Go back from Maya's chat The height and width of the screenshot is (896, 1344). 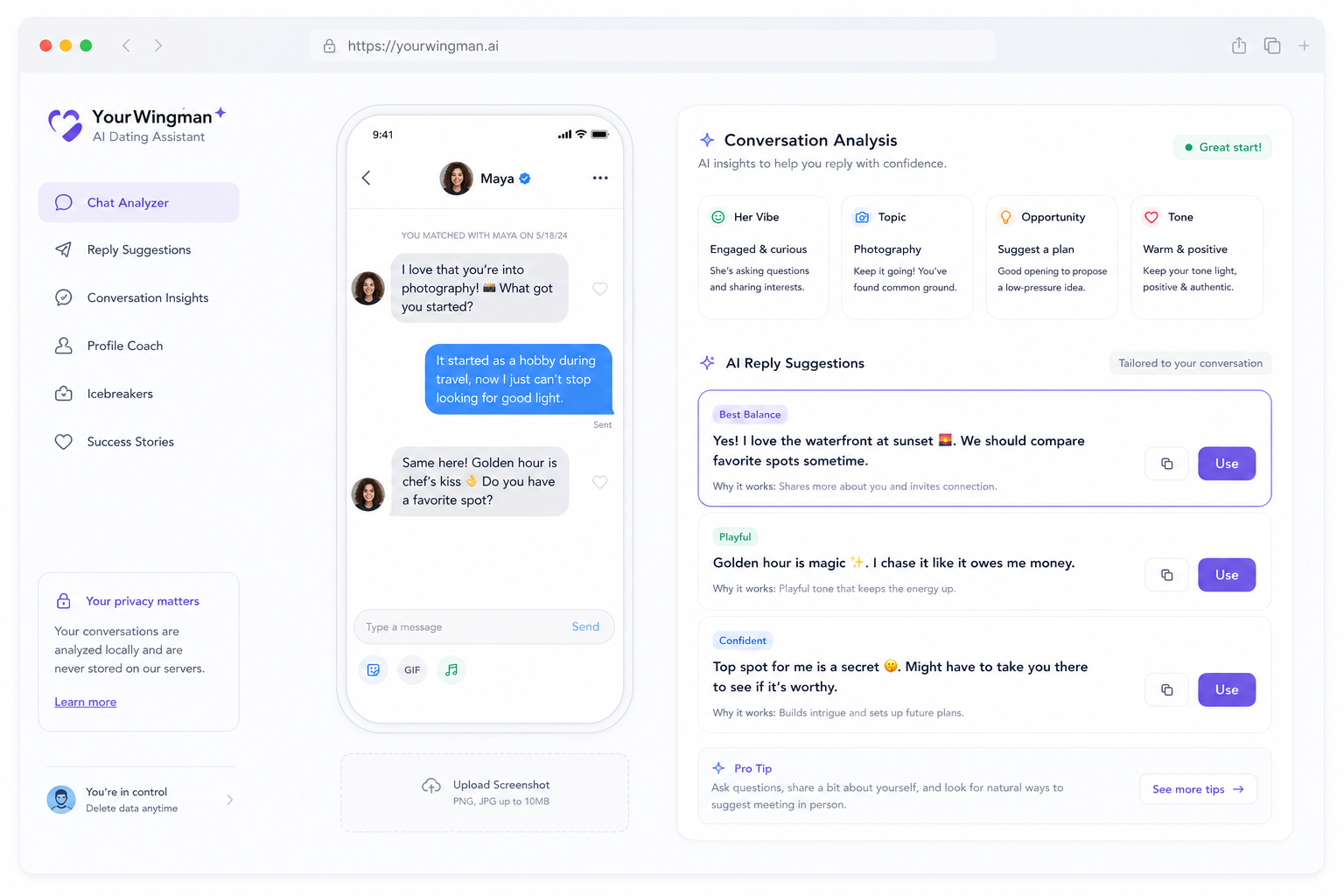[x=366, y=178]
